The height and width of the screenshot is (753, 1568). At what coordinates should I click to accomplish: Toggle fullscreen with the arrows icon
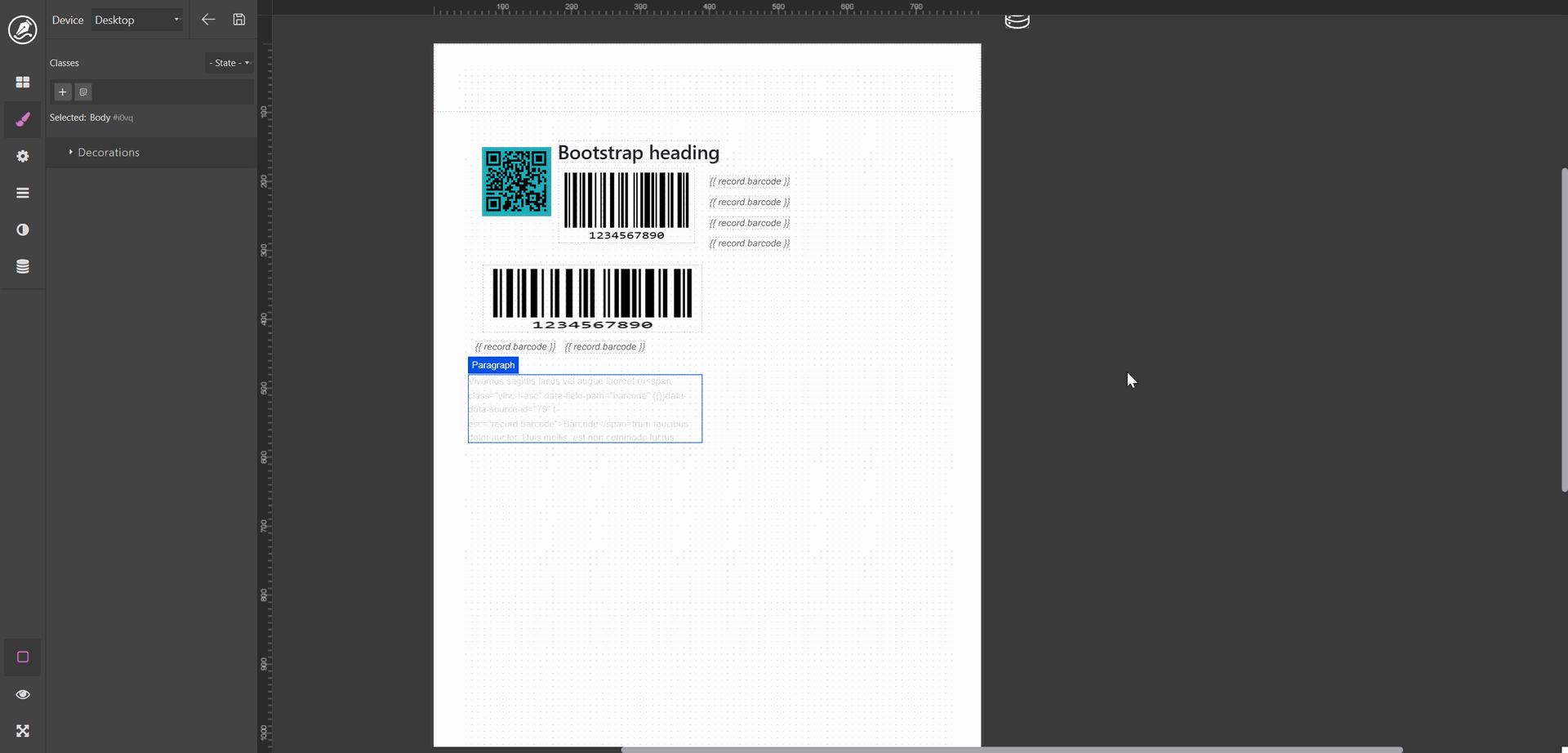[23, 731]
